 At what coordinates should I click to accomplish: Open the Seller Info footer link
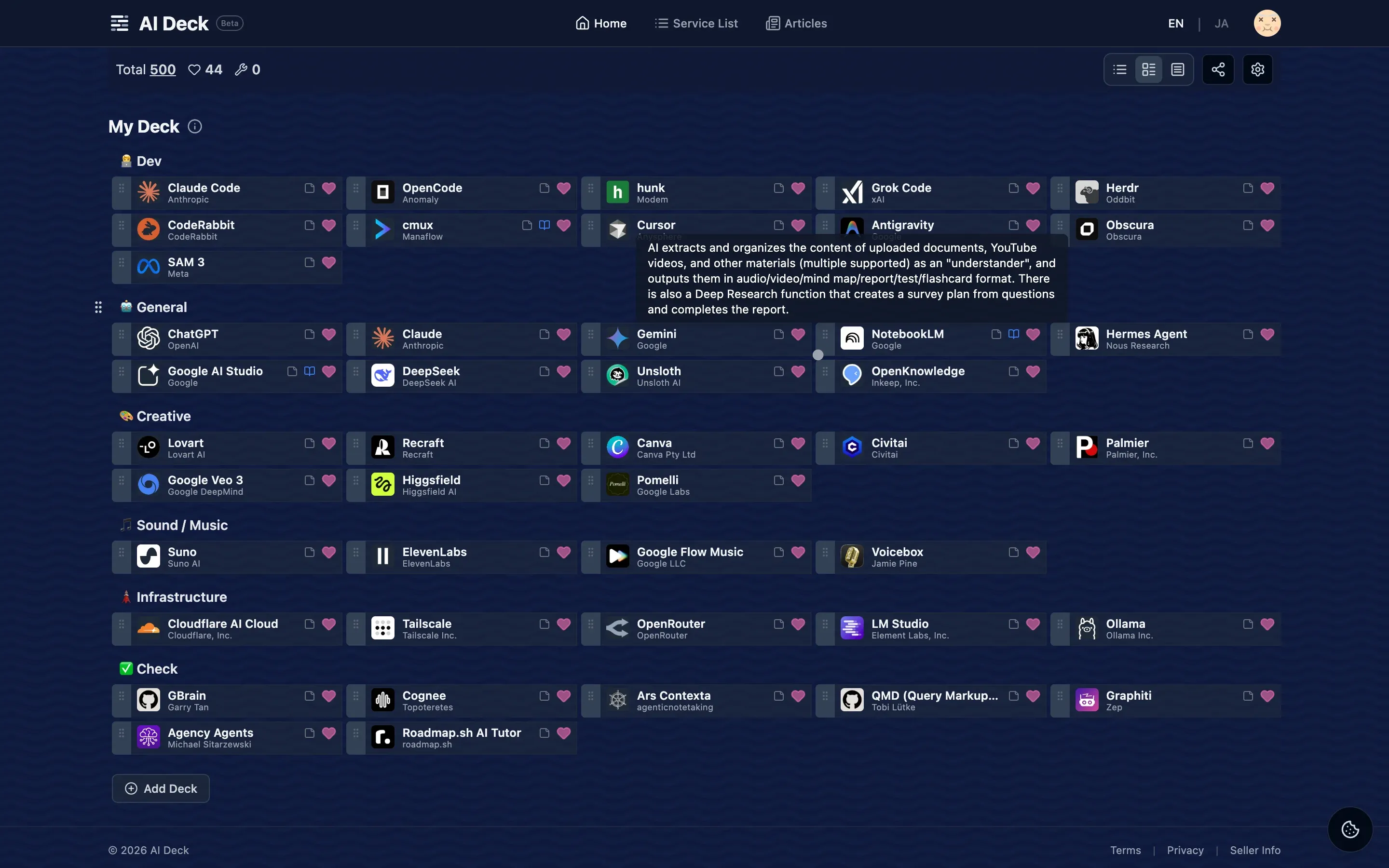pos(1255,850)
